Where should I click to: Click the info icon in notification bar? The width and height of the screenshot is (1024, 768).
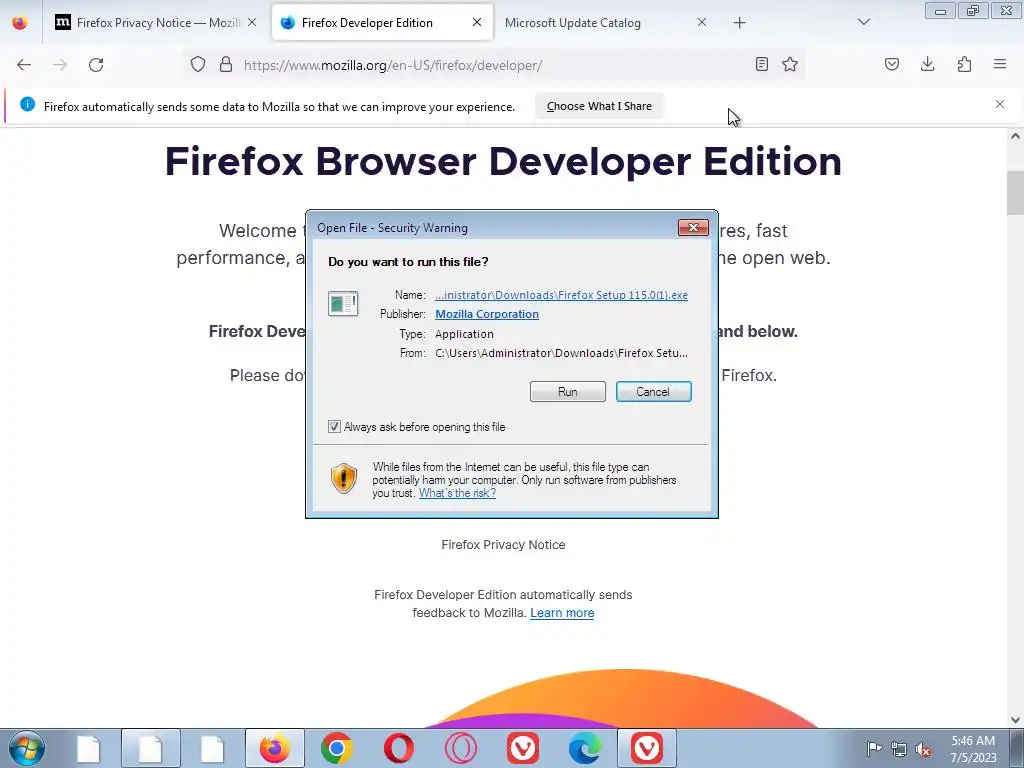[27, 104]
